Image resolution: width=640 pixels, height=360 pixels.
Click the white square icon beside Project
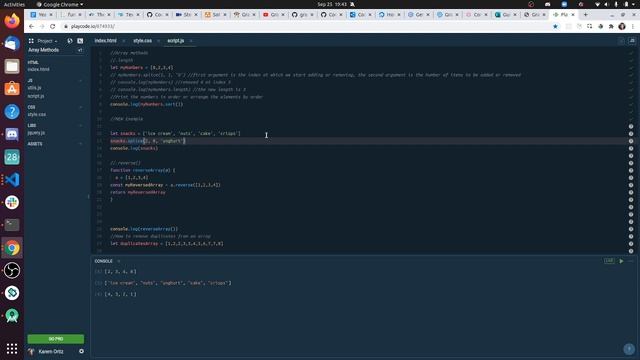coord(80,41)
